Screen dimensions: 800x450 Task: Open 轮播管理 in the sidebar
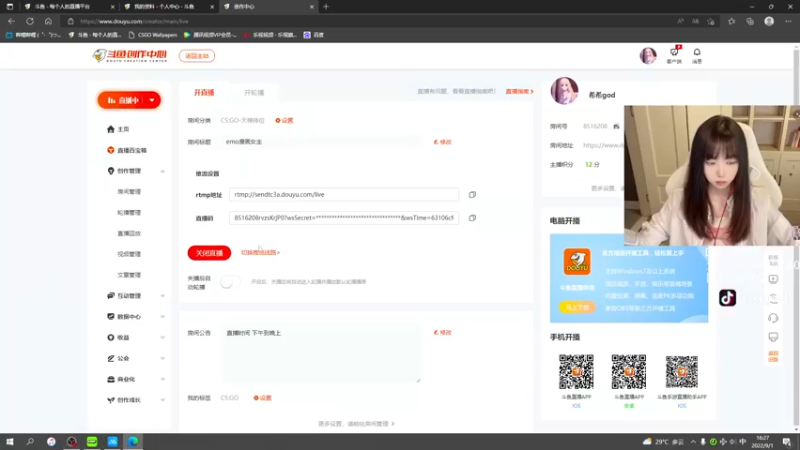(129, 213)
